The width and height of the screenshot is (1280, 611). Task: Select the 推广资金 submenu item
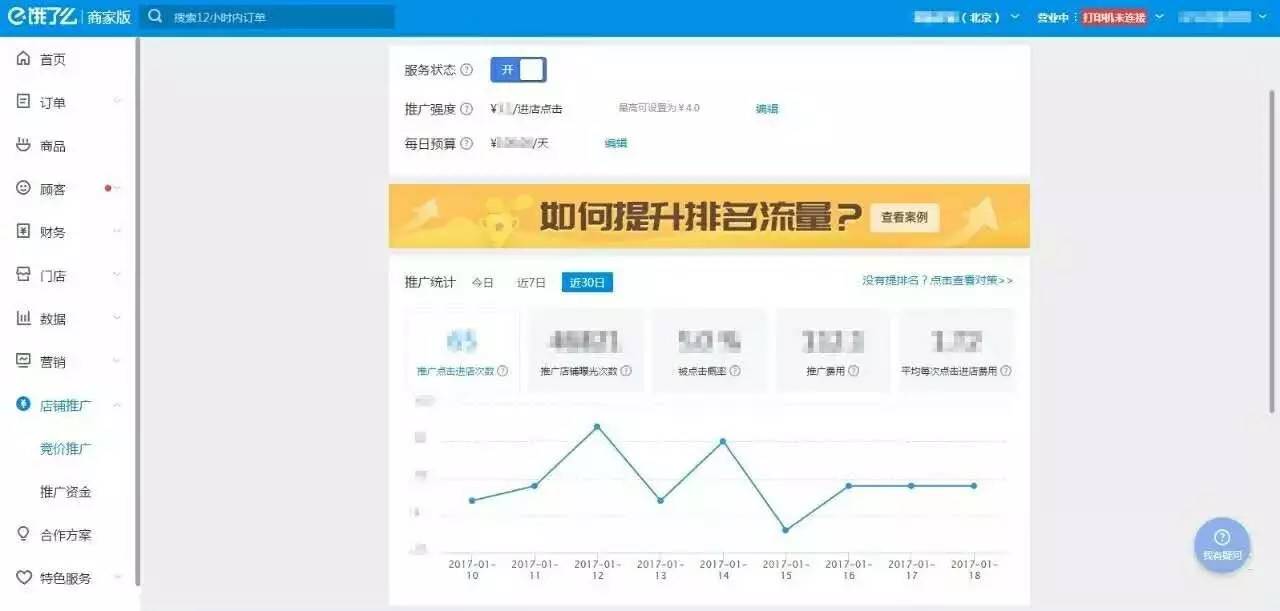pyautogui.click(x=66, y=491)
